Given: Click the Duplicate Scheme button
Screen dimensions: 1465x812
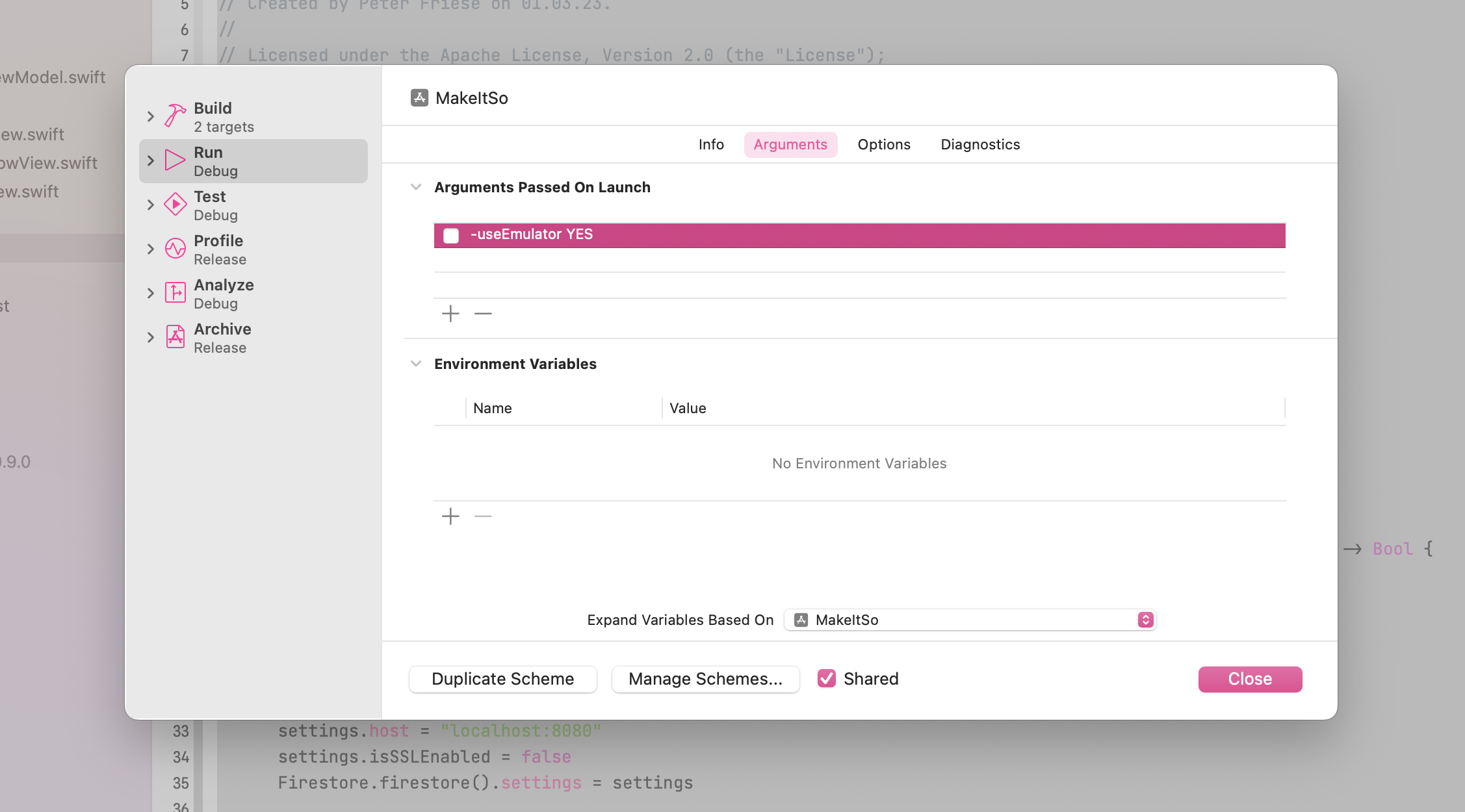Looking at the screenshot, I should 502,679.
